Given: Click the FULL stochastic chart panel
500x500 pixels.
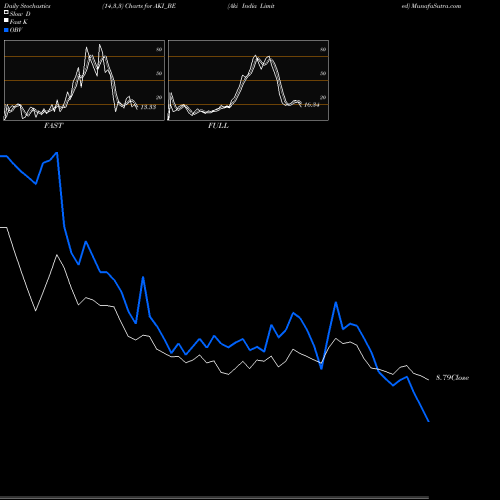Looking at the screenshot, I should tap(248, 80).
